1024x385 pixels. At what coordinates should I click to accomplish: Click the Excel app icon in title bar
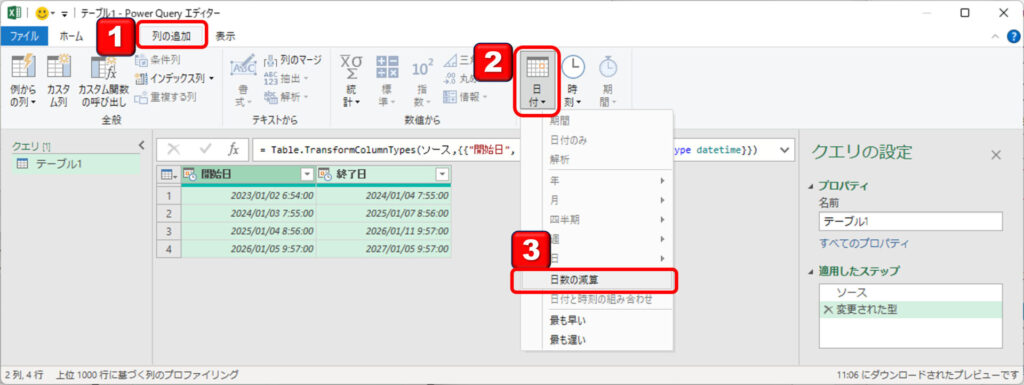14,12
